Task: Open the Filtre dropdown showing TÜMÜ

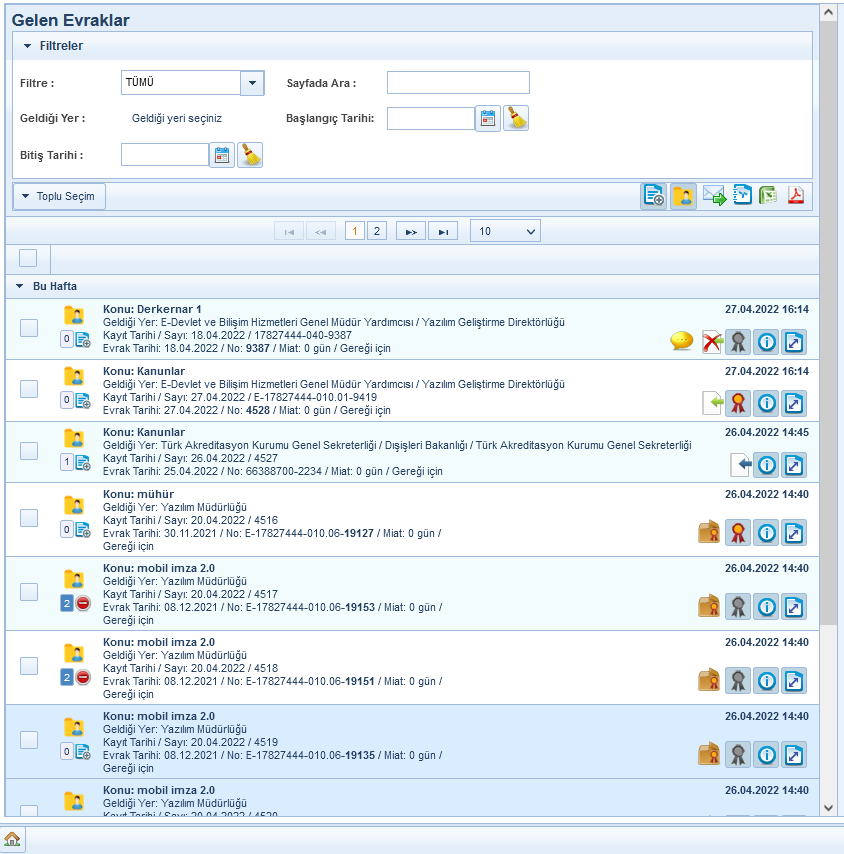Action: [x=252, y=83]
